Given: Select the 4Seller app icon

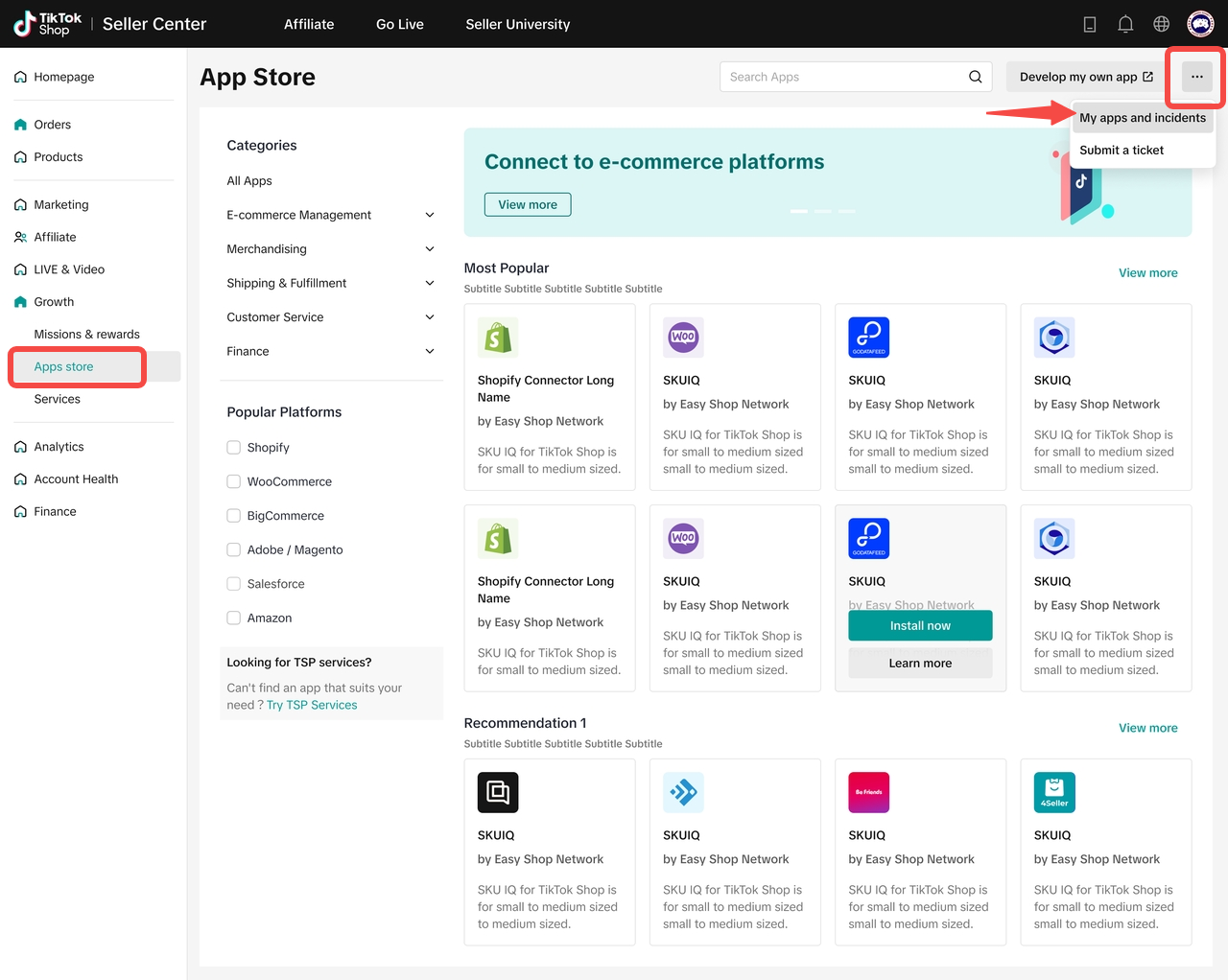Looking at the screenshot, I should (1054, 792).
